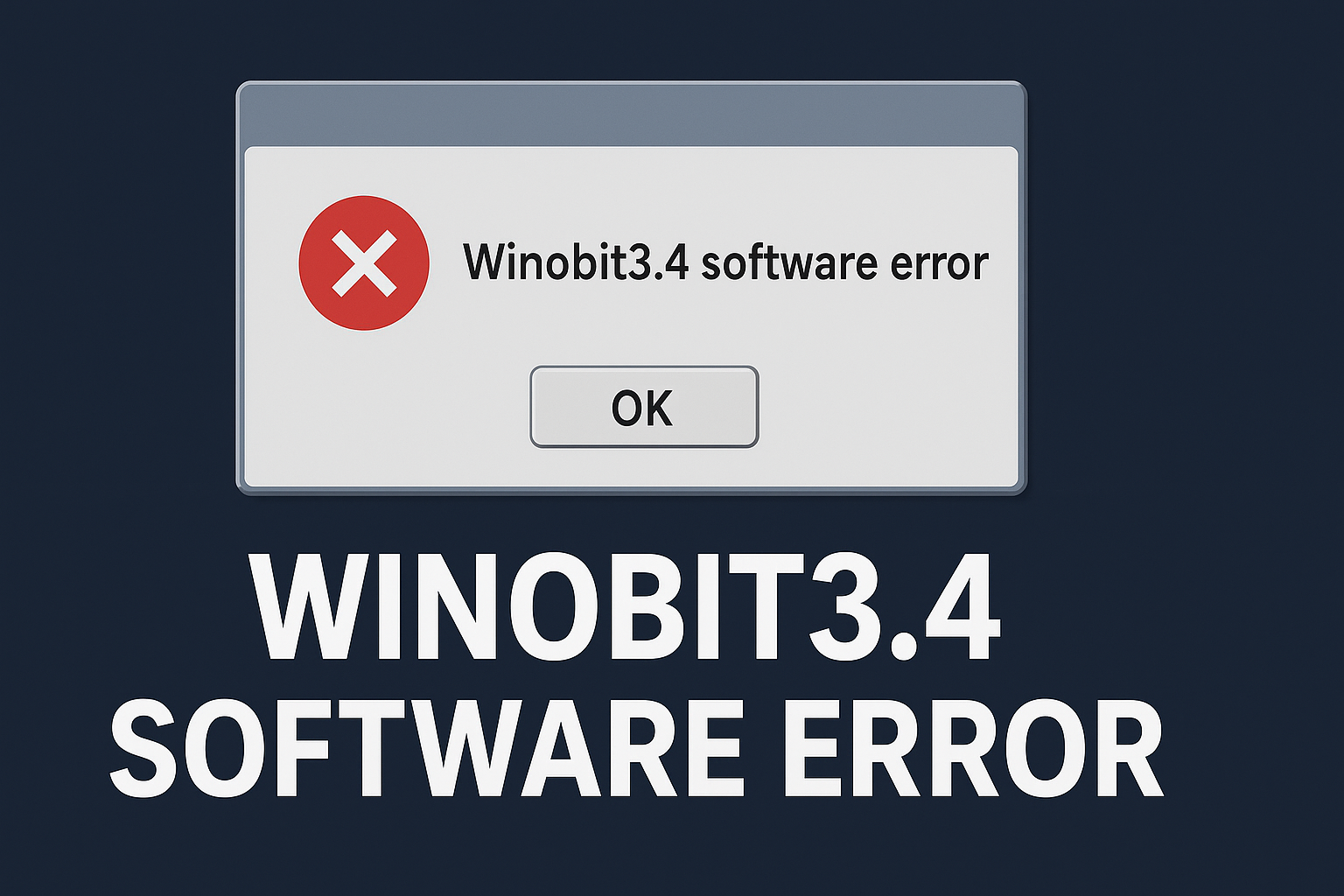Dismiss the Winobit3.4 error via OK
Viewport: 1344px width, 896px height.
644,407
